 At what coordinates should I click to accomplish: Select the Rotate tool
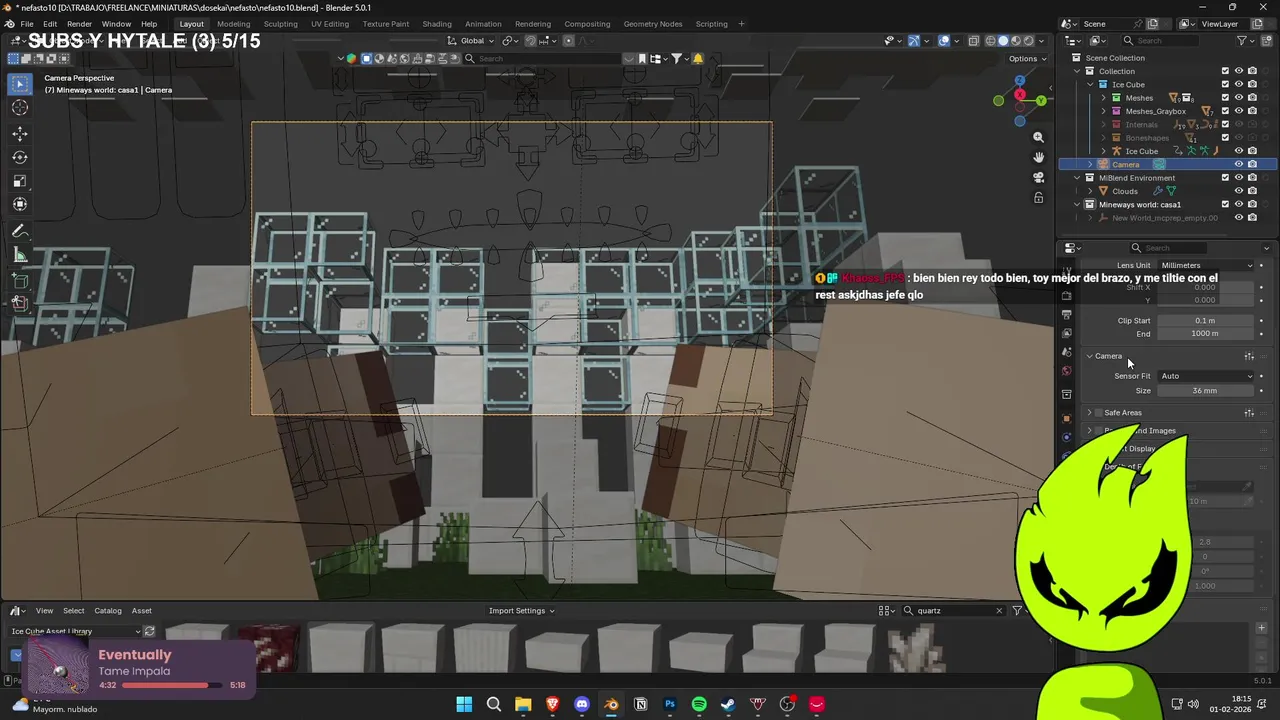pyautogui.click(x=20, y=157)
